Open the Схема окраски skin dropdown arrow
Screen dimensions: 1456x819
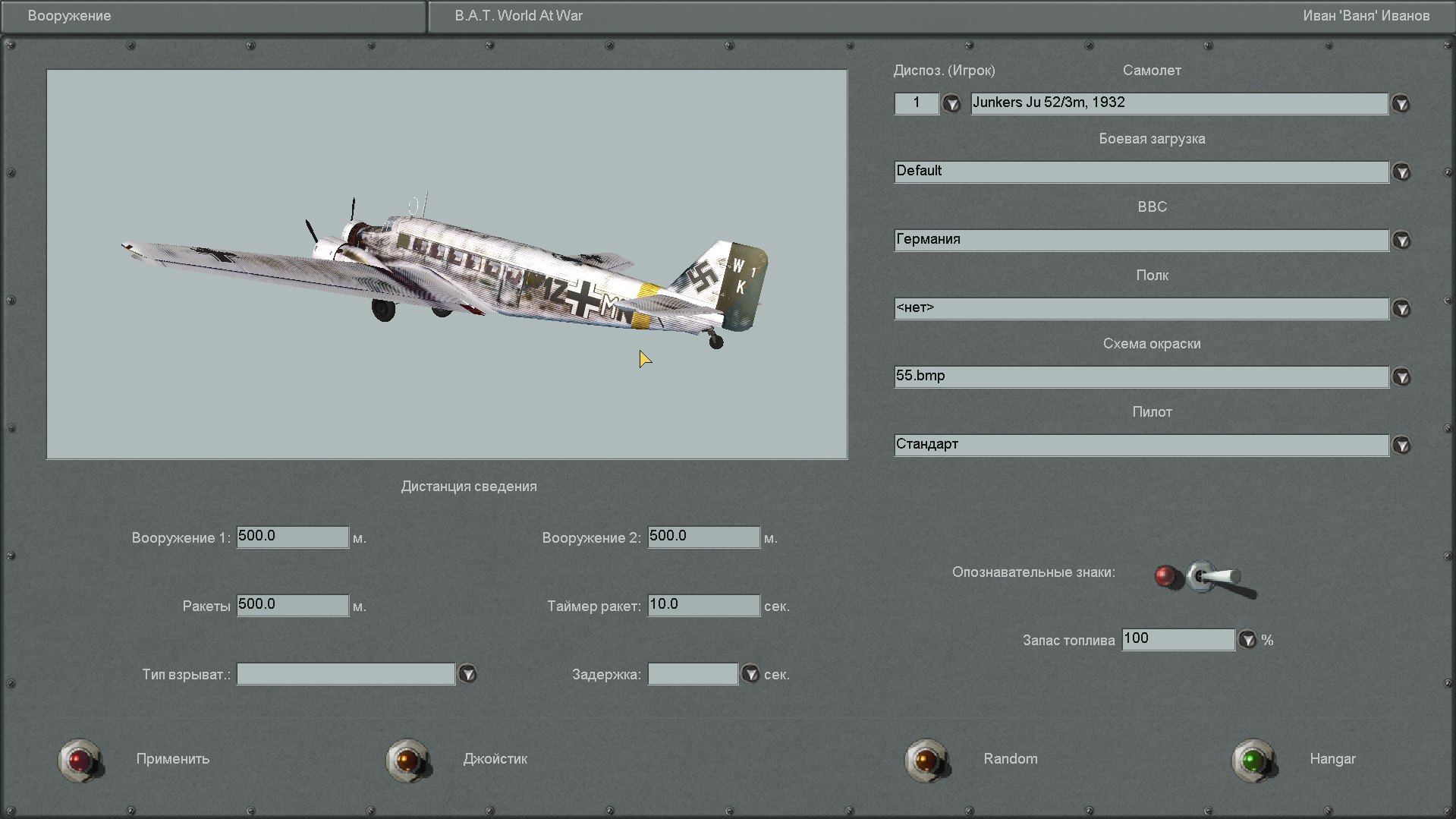1401,377
